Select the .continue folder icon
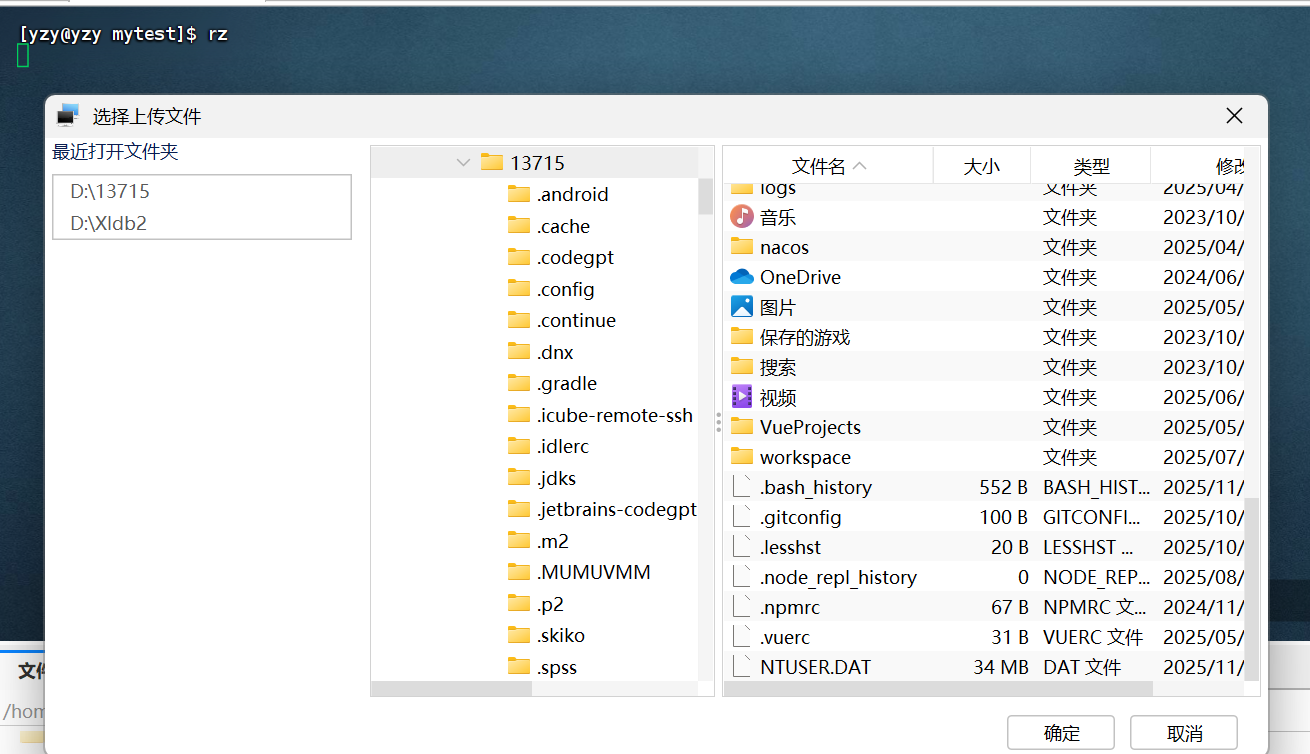Viewport: 1310px width, 754px height. (518, 320)
